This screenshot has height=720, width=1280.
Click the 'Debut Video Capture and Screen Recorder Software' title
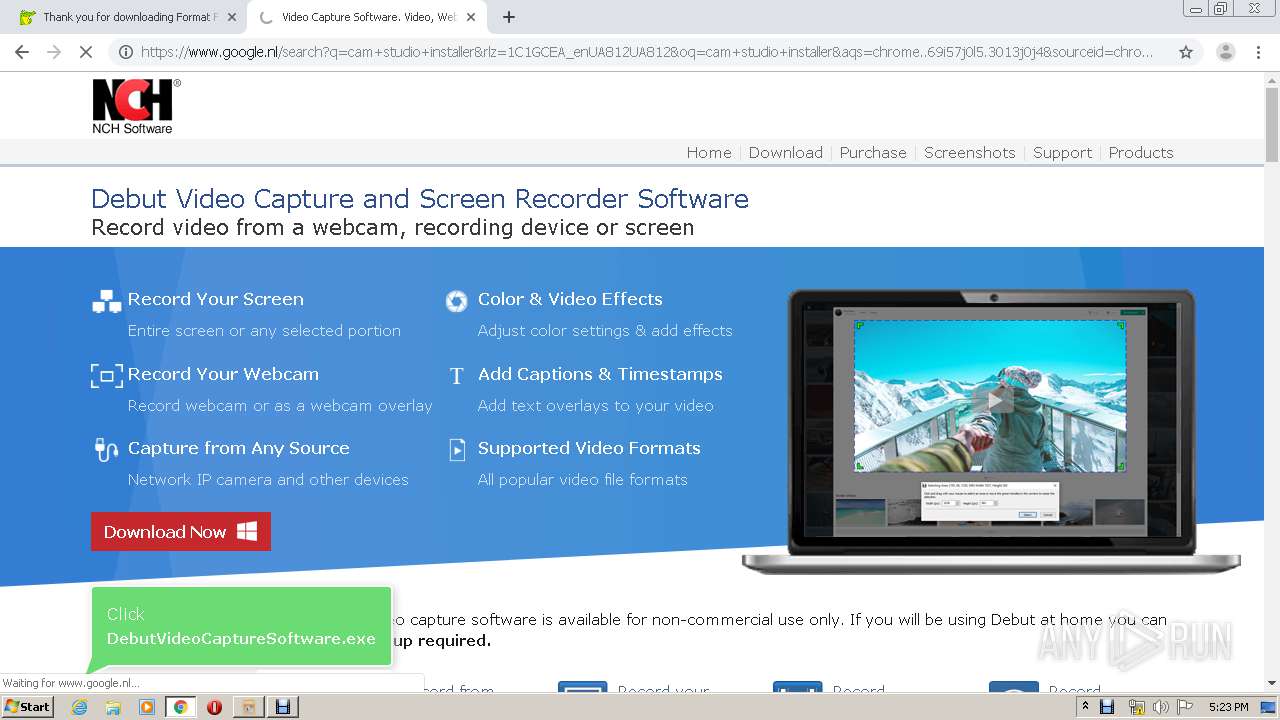click(420, 198)
